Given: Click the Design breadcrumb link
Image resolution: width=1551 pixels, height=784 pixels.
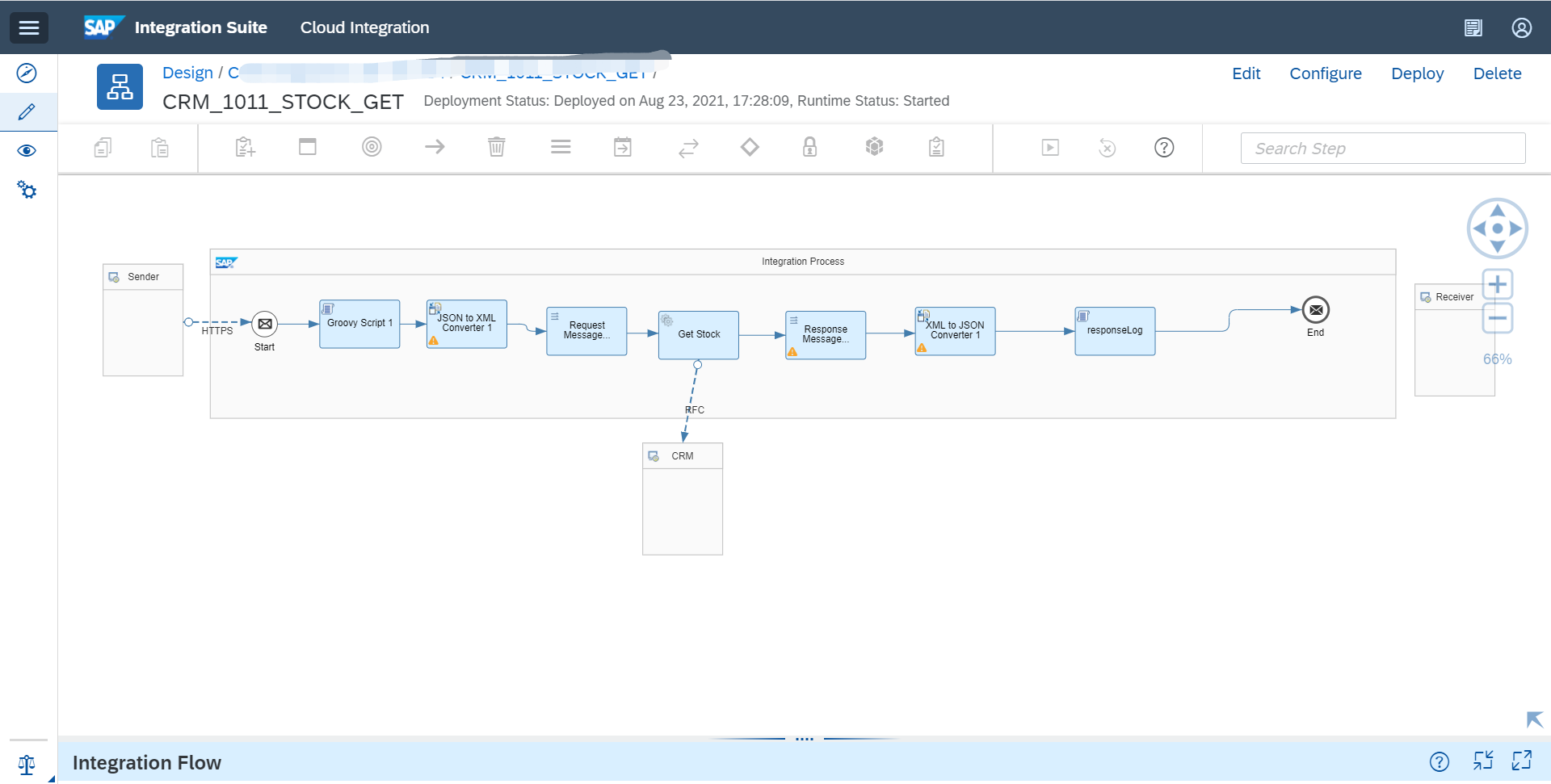Looking at the screenshot, I should 187,73.
